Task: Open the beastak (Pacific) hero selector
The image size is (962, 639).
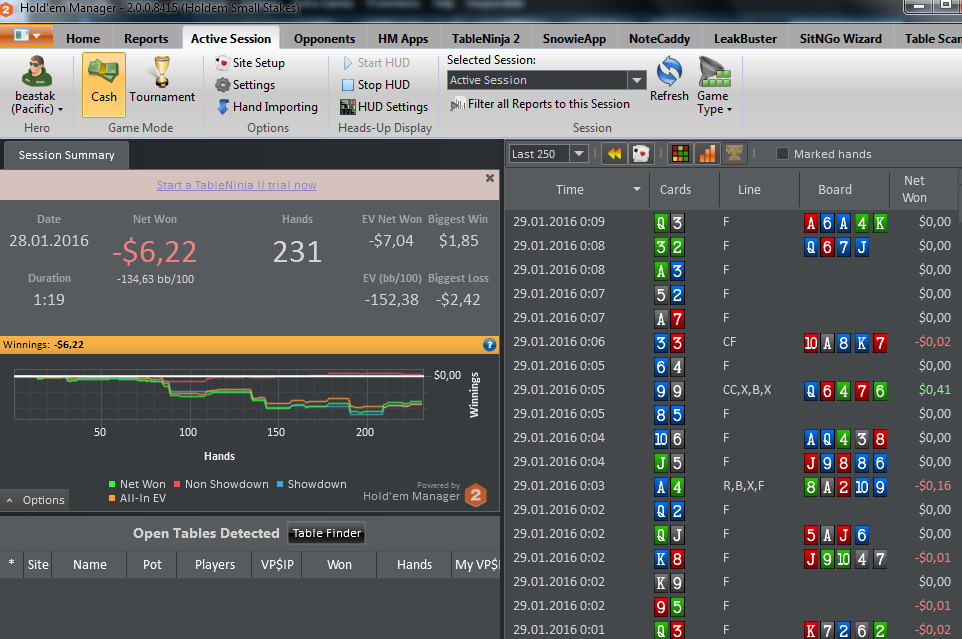Action: (x=36, y=85)
